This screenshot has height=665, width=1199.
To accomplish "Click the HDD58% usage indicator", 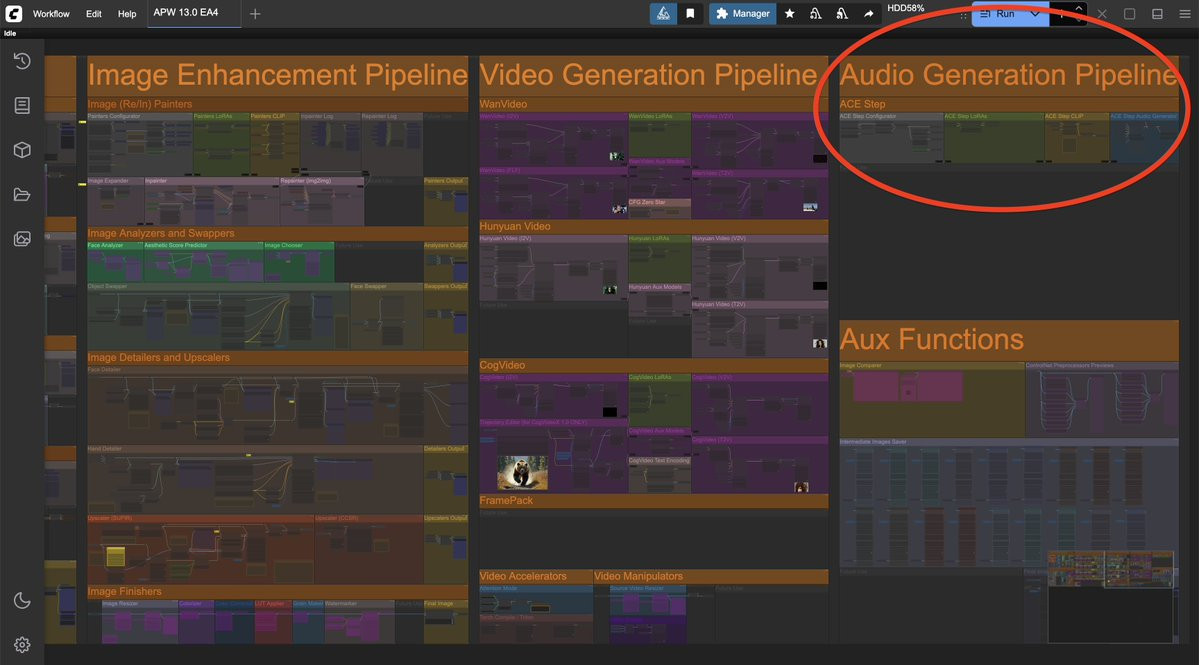I will pos(905,8).
